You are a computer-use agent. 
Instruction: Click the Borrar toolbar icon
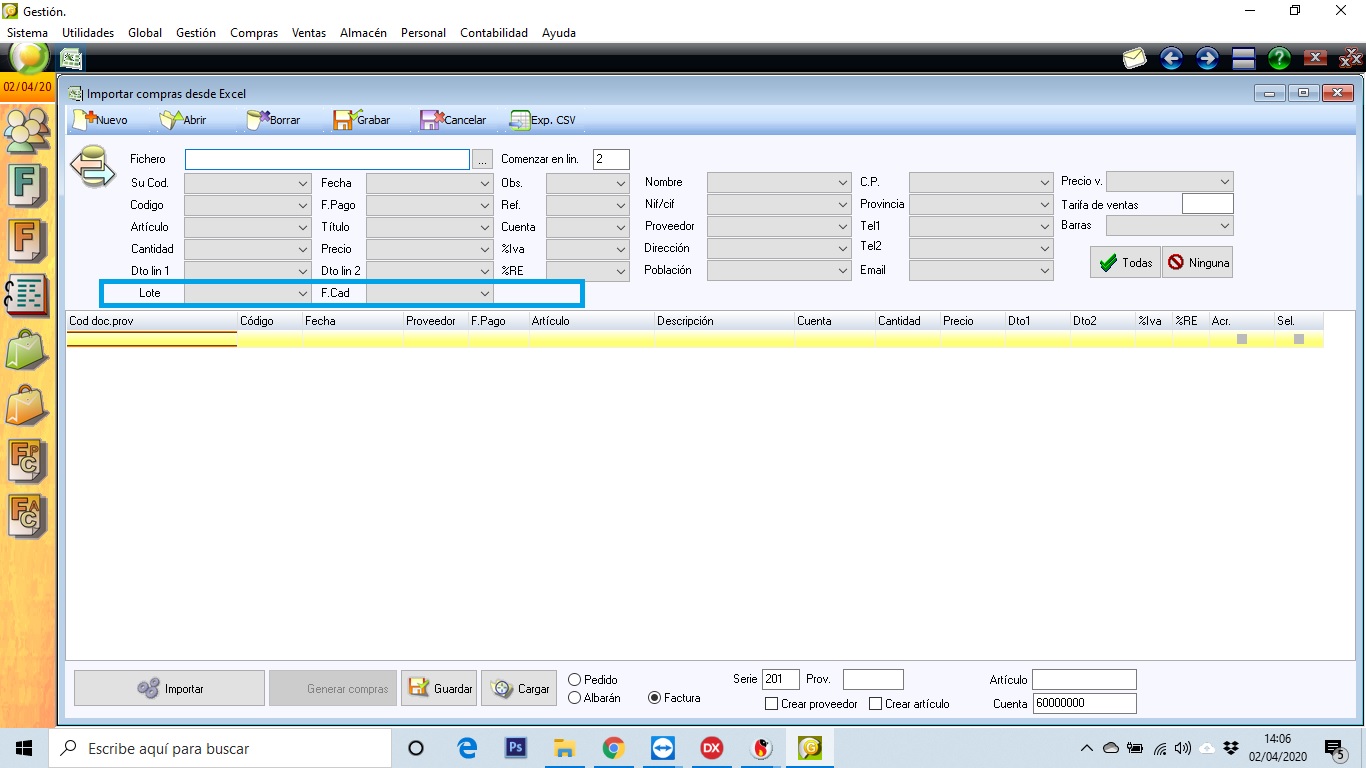(x=258, y=120)
